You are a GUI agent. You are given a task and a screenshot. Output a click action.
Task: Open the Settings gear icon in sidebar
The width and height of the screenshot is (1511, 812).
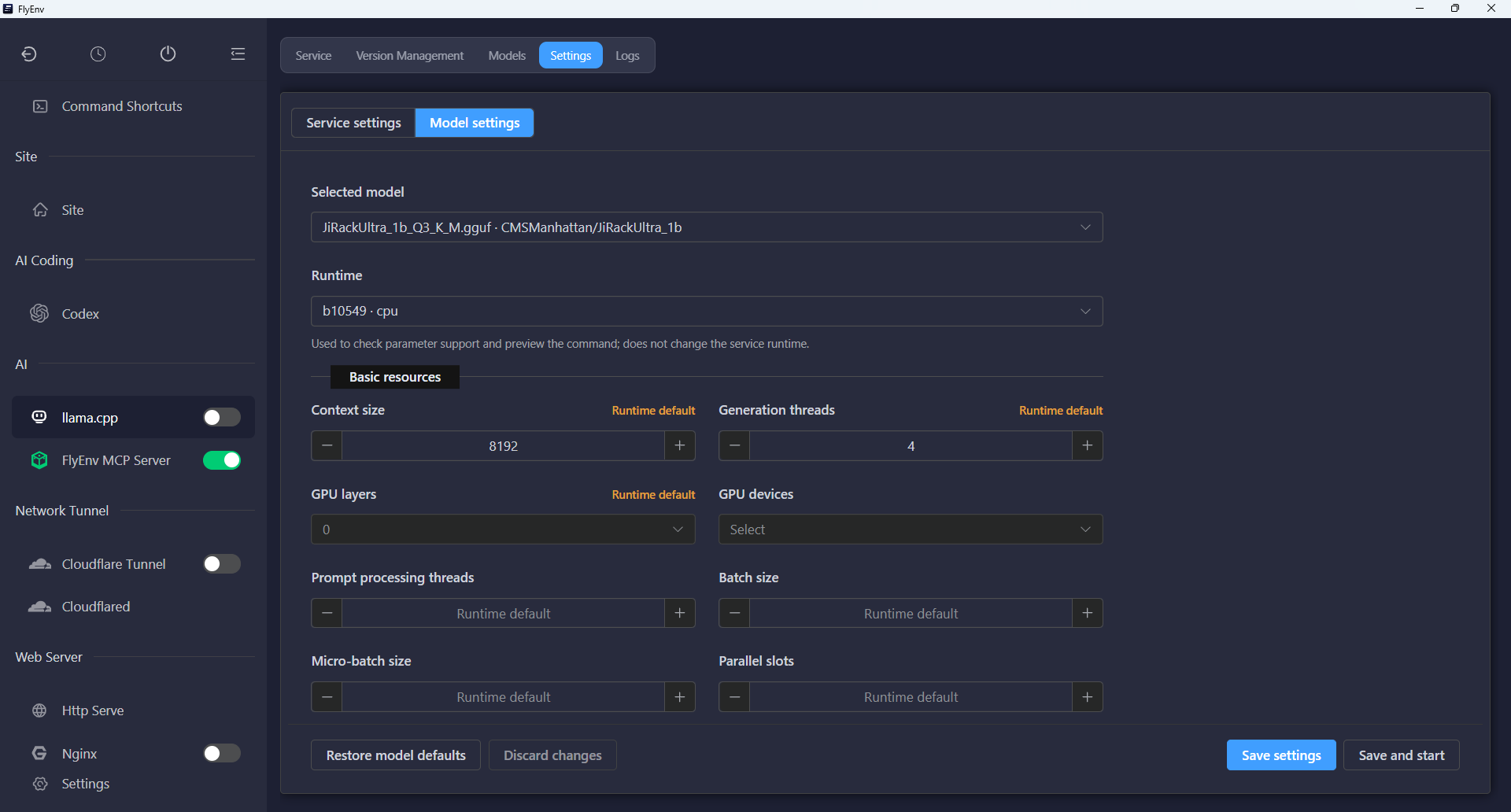(x=40, y=784)
